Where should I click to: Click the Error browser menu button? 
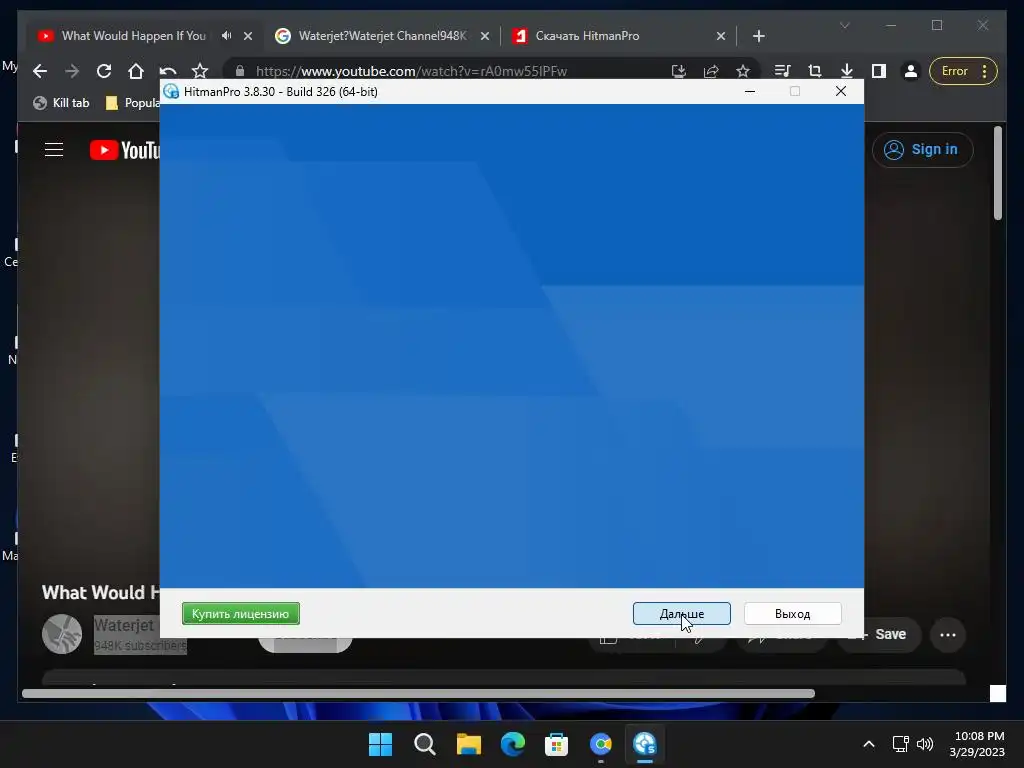[963, 71]
